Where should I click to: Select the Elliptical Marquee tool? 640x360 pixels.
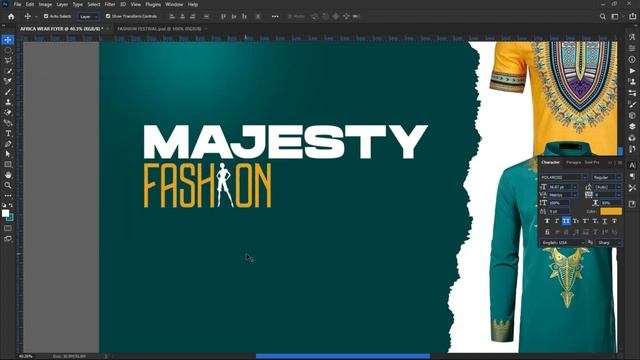click(x=8, y=50)
